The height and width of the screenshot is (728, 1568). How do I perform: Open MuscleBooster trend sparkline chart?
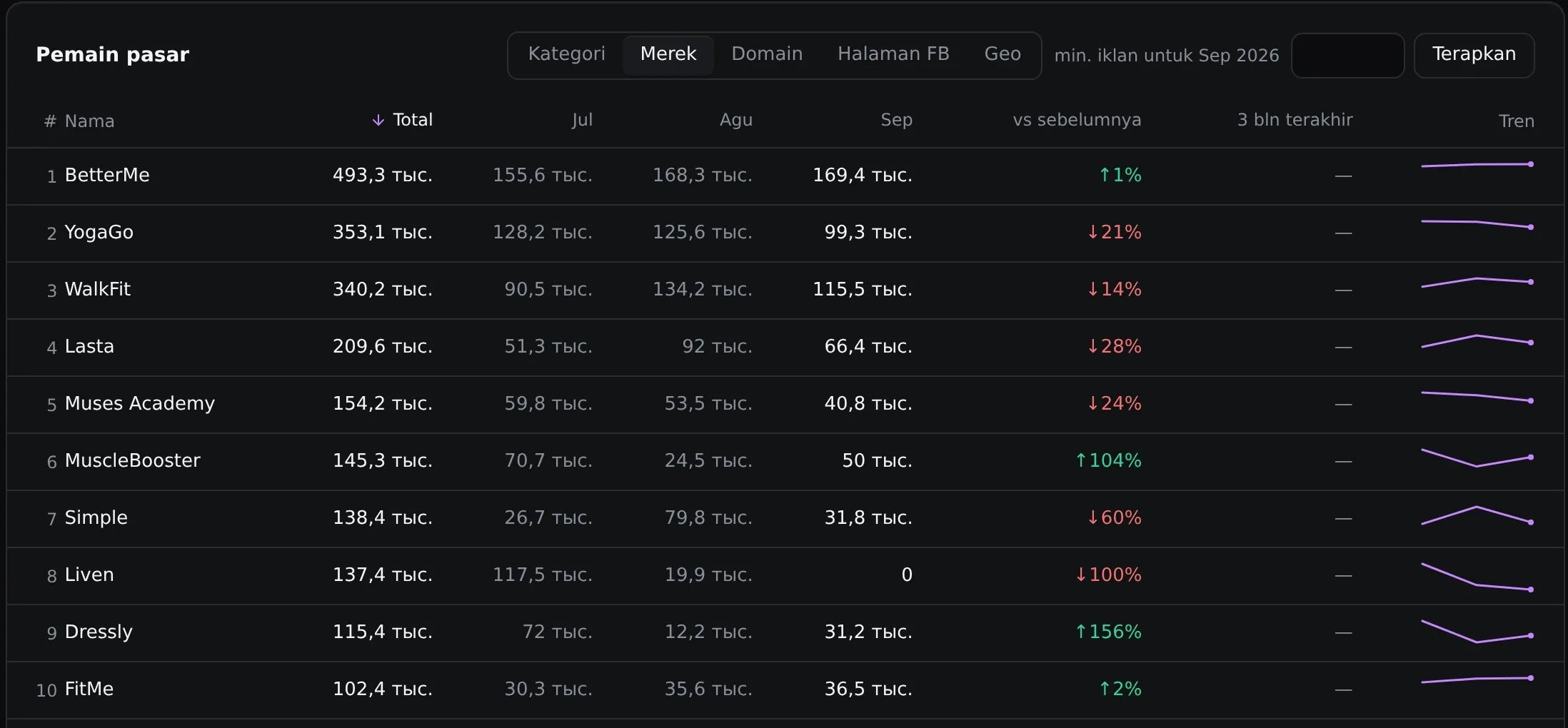pos(1477,457)
